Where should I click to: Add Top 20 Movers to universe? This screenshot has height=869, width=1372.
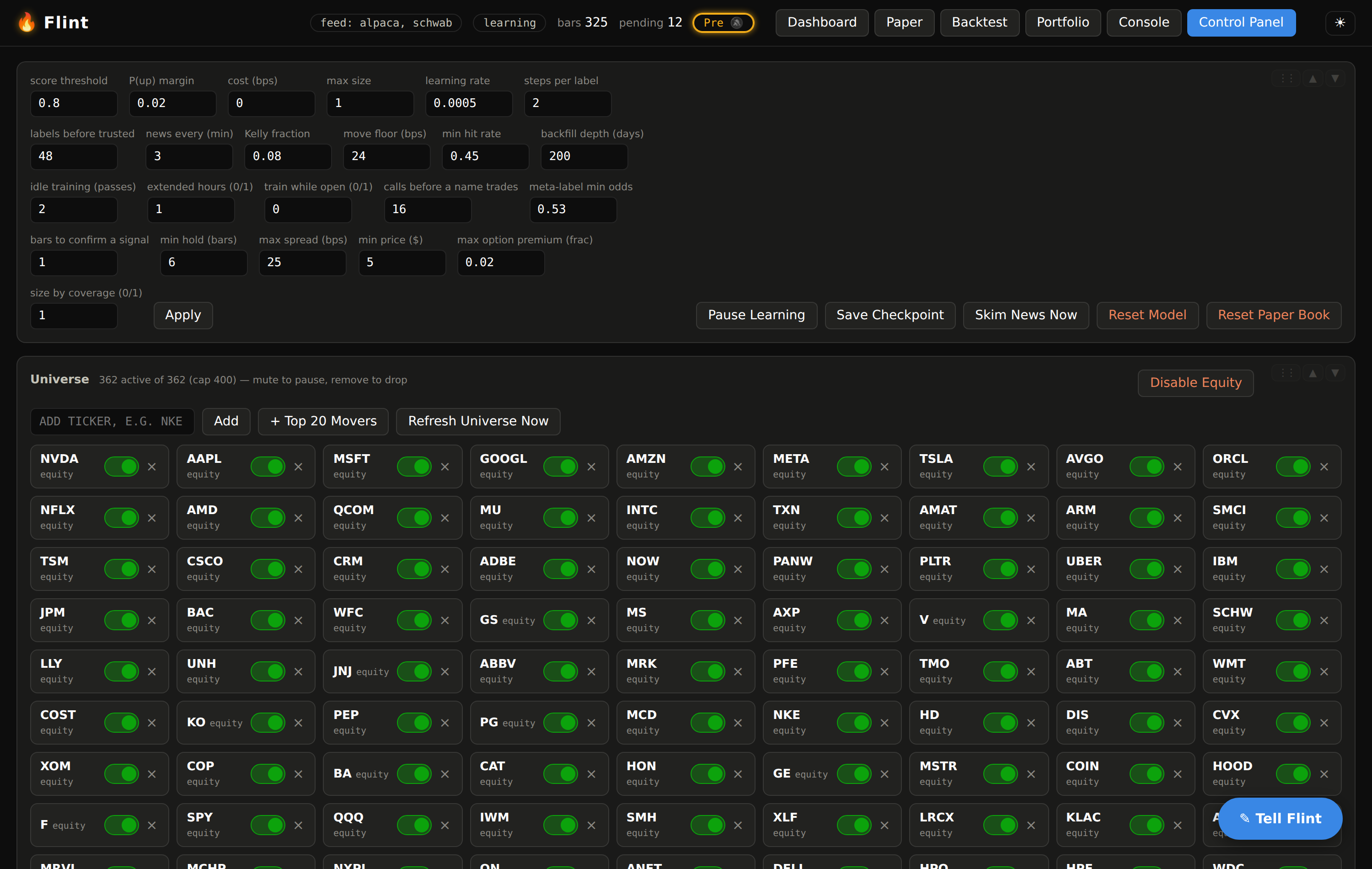tap(323, 422)
